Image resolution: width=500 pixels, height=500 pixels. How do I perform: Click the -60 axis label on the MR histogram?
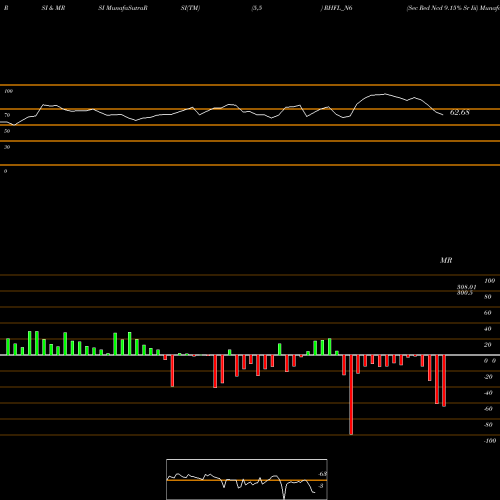pyautogui.click(x=488, y=409)
